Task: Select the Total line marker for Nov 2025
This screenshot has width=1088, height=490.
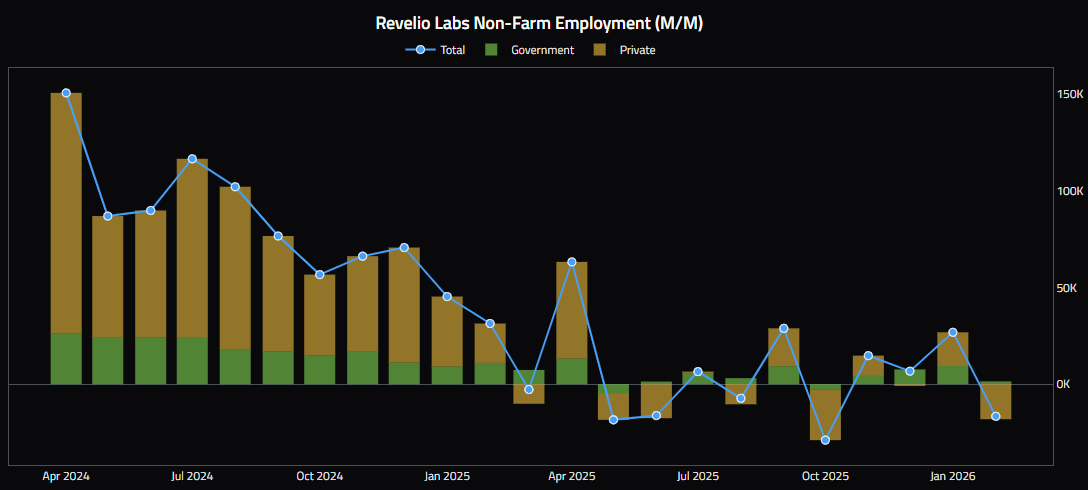Action: [x=868, y=356]
